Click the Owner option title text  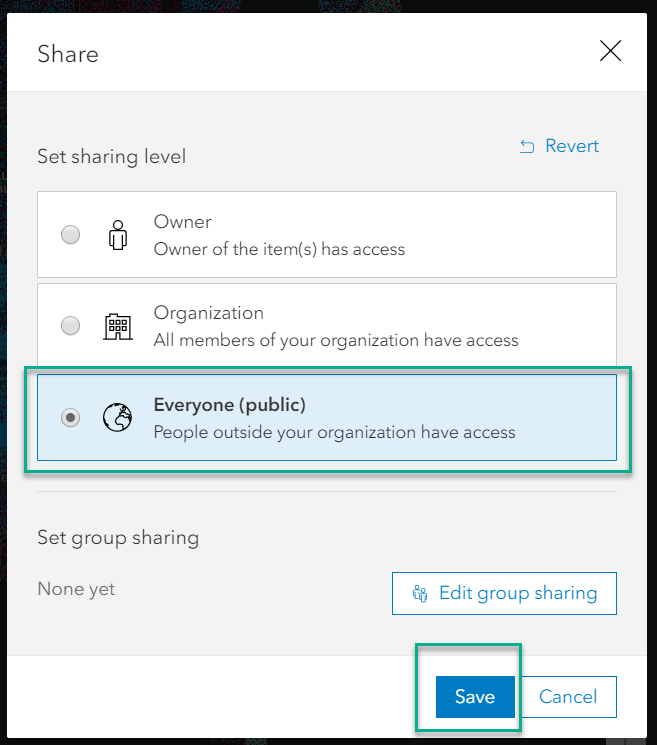pos(183,222)
